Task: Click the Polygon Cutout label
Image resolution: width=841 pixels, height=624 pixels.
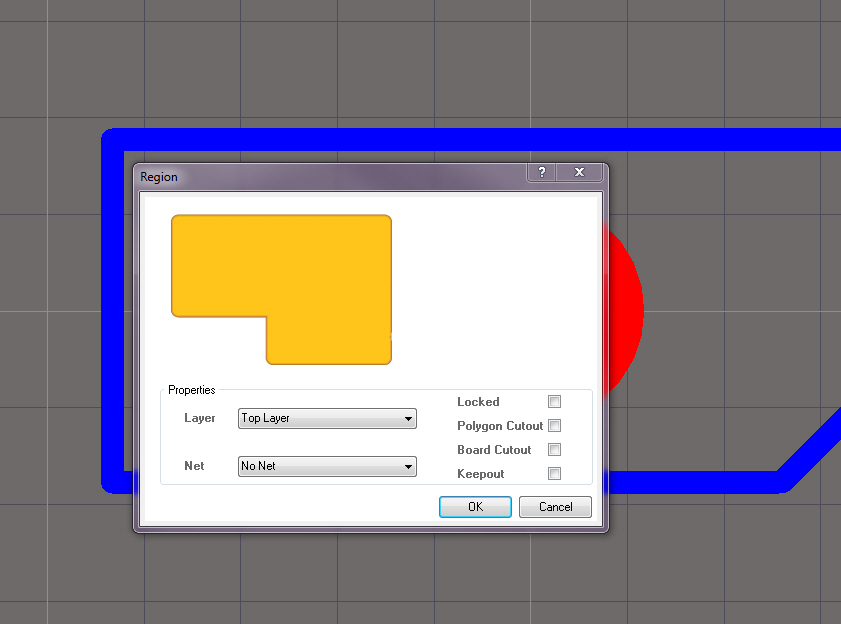Action: tap(500, 426)
